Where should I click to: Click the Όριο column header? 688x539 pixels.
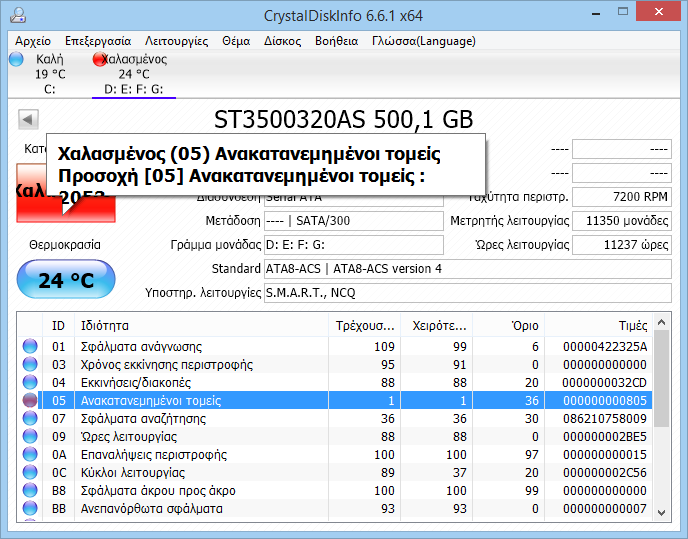pyautogui.click(x=509, y=325)
